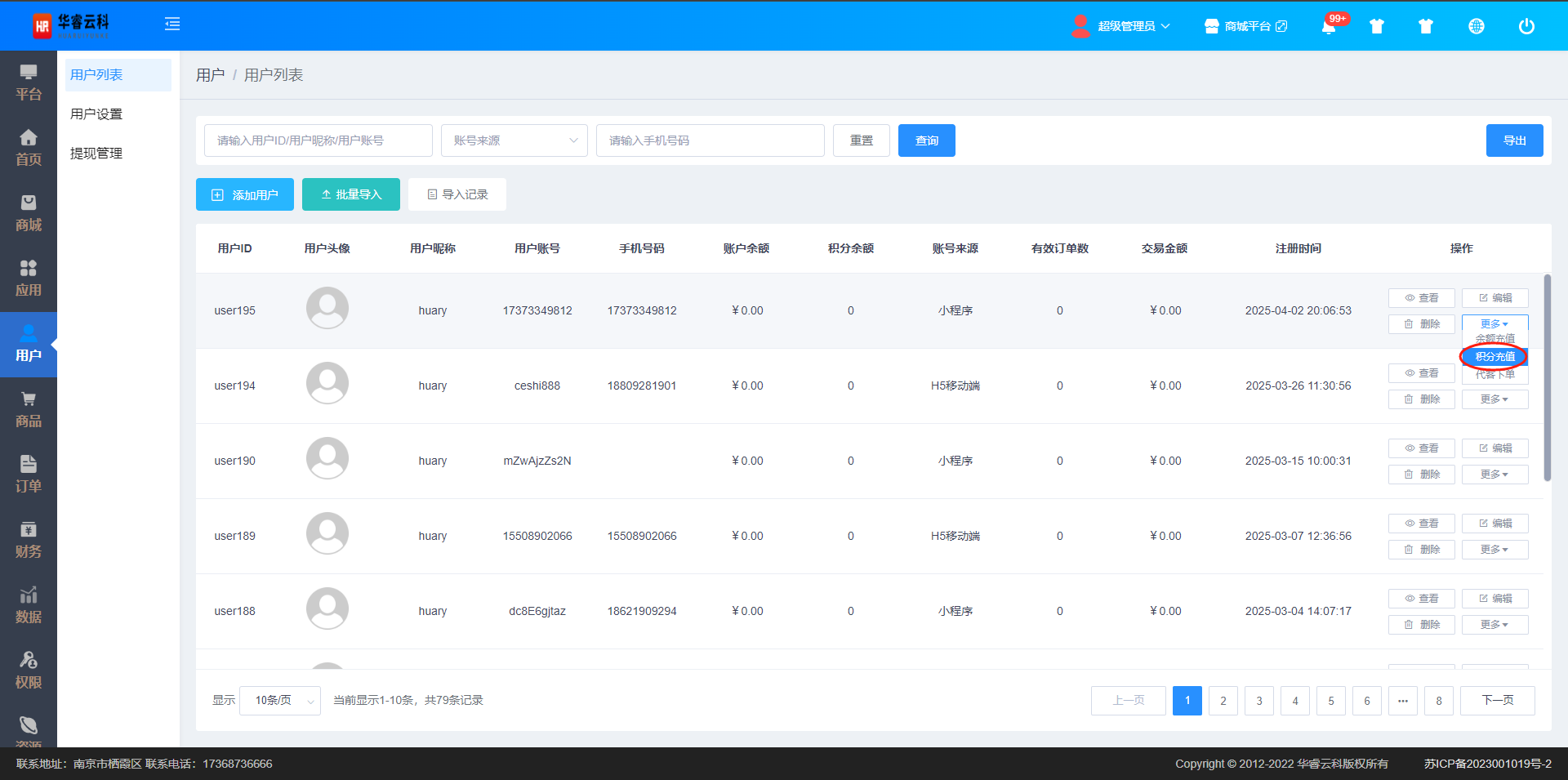Screen dimensions: 1568x780
Task: Open 商城 in left sidebar
Action: pyautogui.click(x=29, y=213)
